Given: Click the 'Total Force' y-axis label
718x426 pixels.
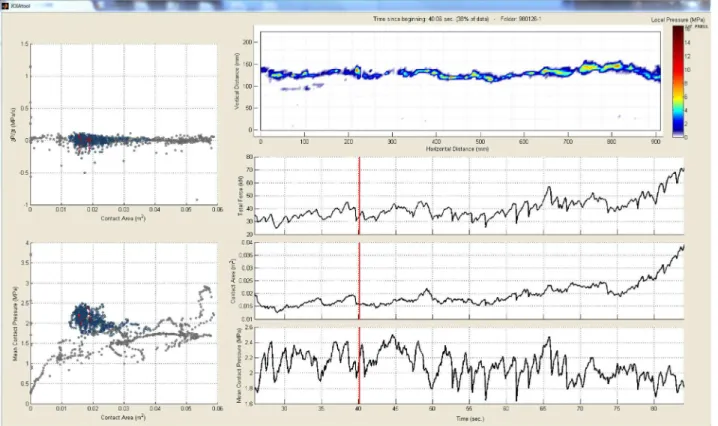Looking at the screenshot, I should (x=240, y=196).
